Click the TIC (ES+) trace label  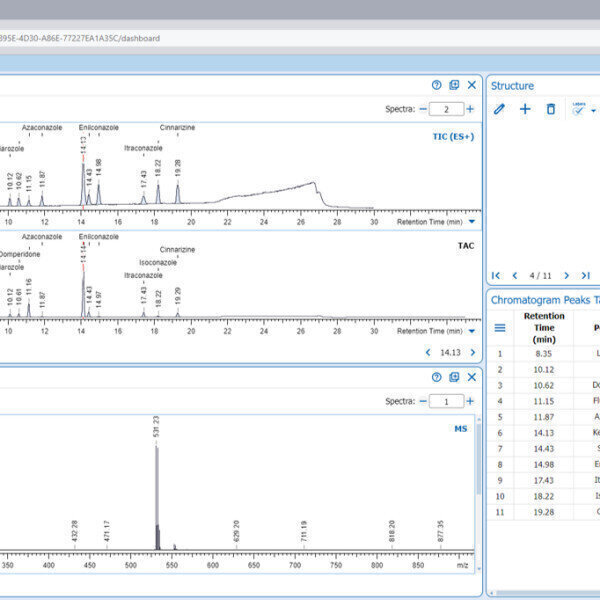(x=453, y=137)
